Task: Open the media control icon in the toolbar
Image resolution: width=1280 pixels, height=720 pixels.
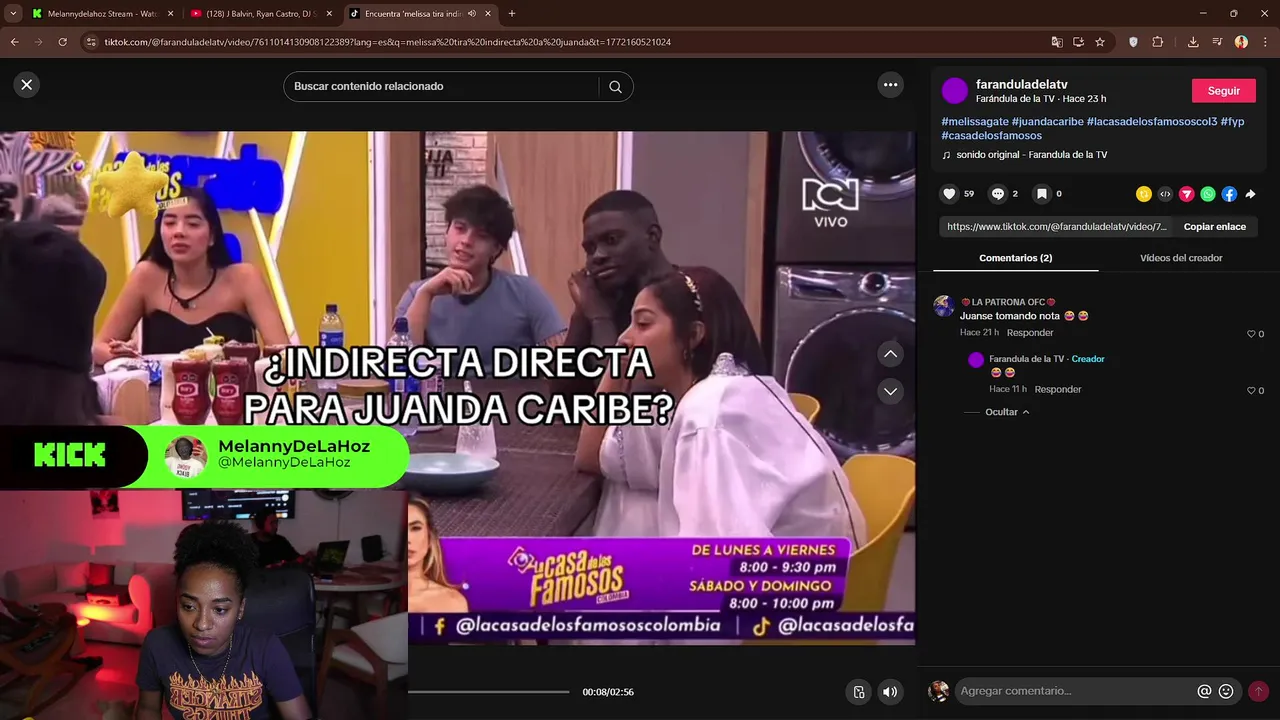Action: pos(1217,42)
